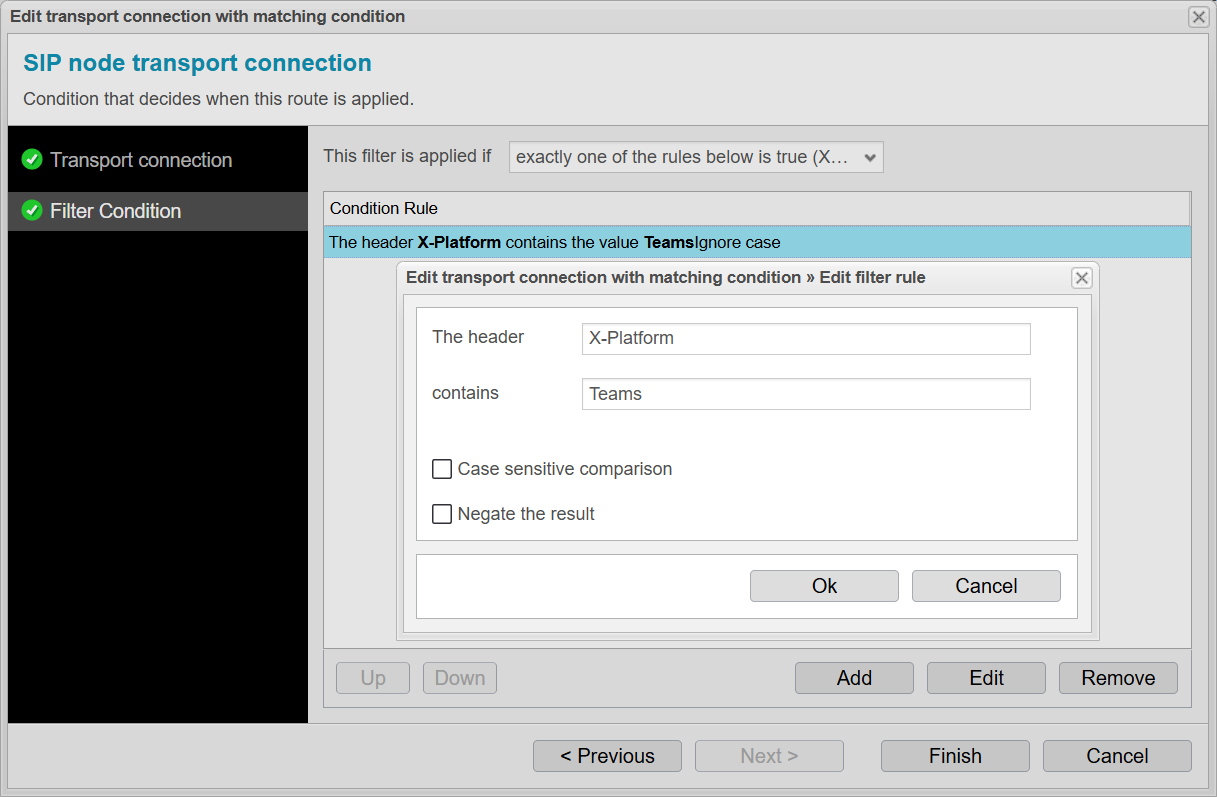Go back with the Previous button
1217x797 pixels.
click(607, 756)
